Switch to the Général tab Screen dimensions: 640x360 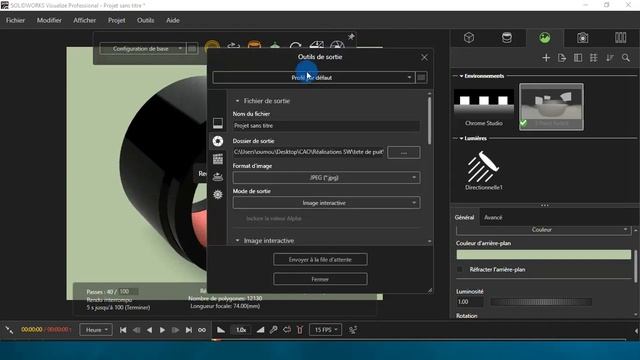[464, 218]
